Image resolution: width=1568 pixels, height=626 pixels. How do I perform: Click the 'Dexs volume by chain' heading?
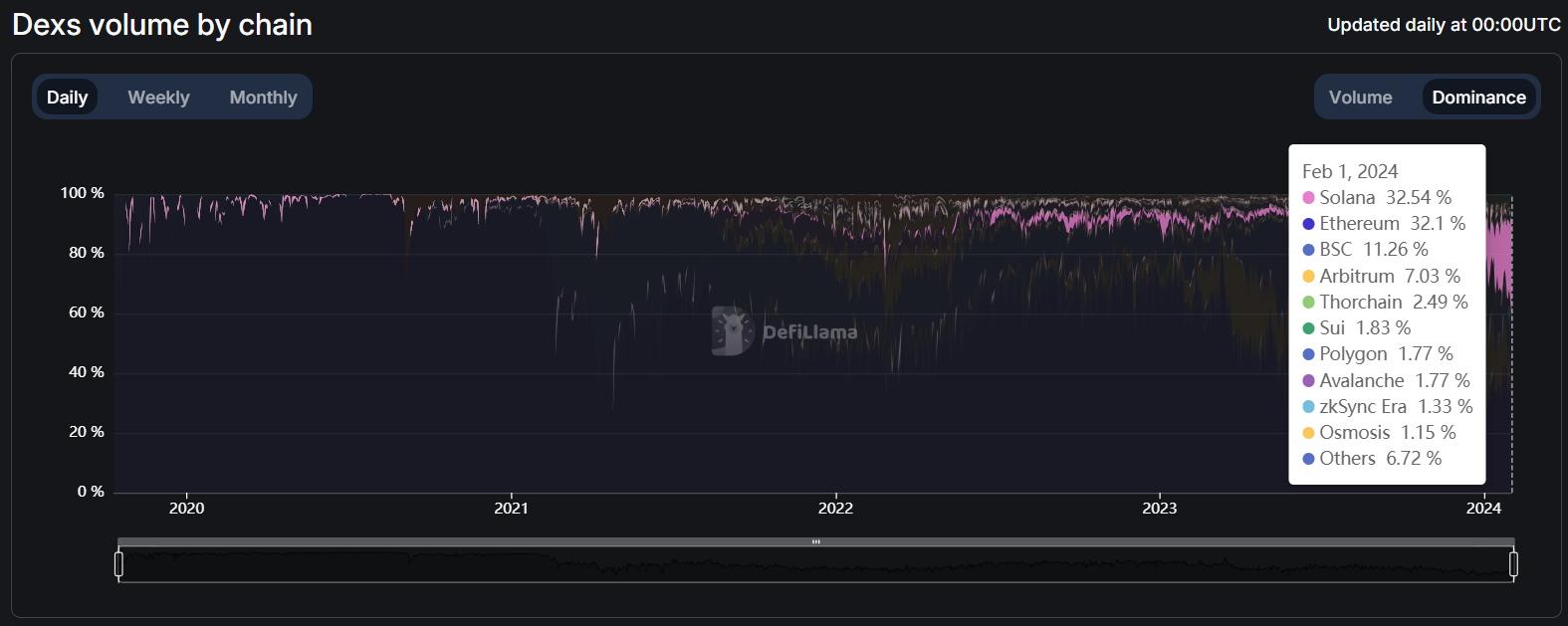(162, 25)
